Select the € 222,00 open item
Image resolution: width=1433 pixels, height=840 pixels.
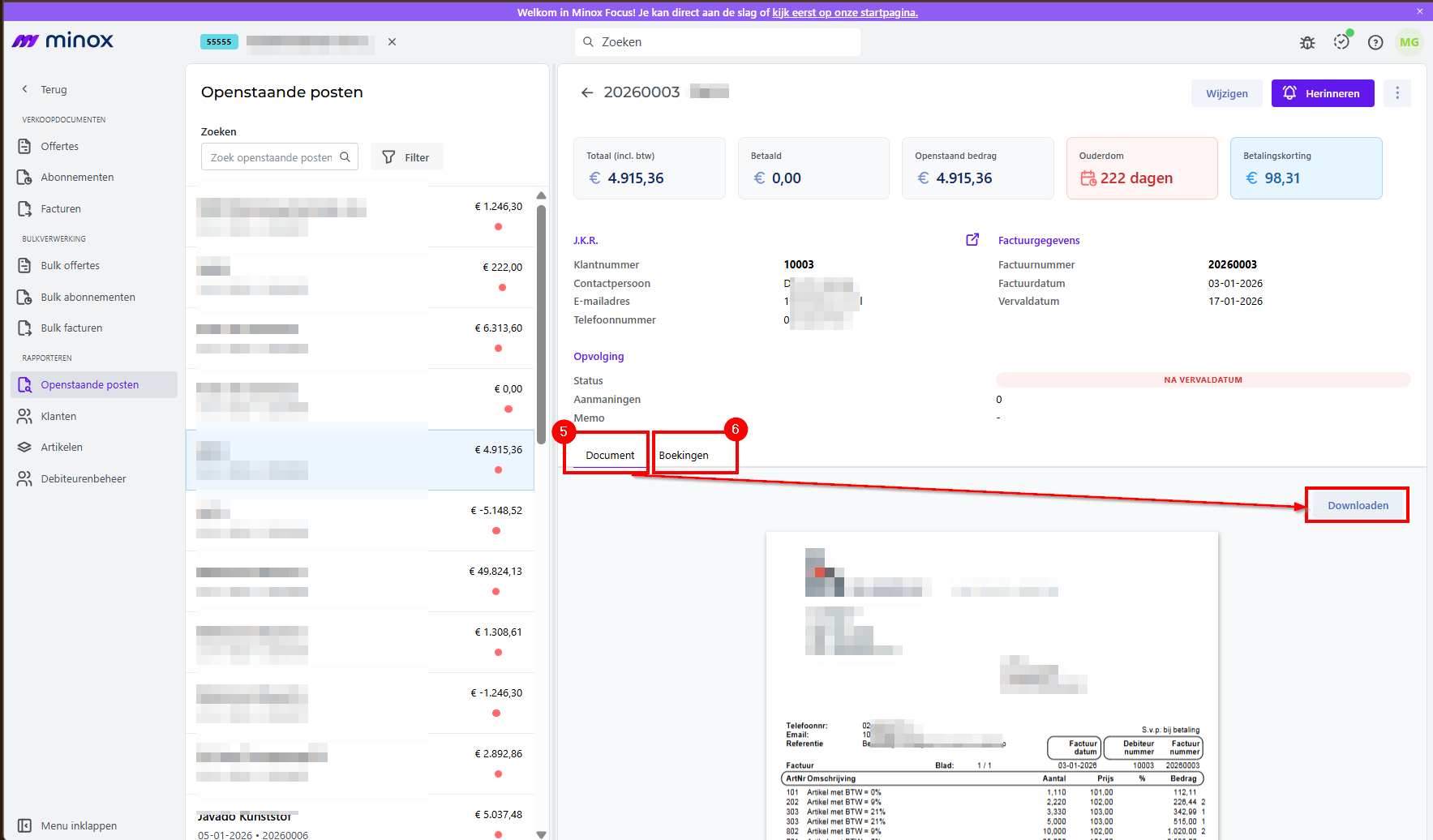[x=360, y=277]
